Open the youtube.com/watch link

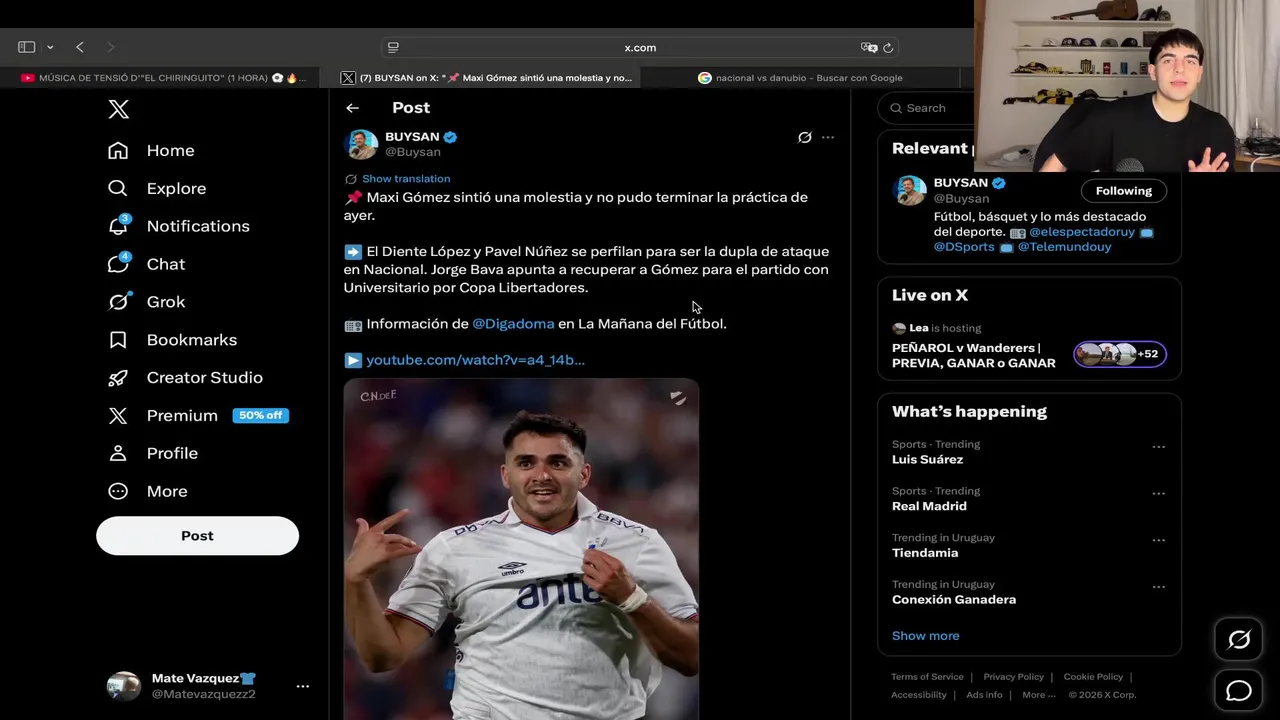point(475,360)
